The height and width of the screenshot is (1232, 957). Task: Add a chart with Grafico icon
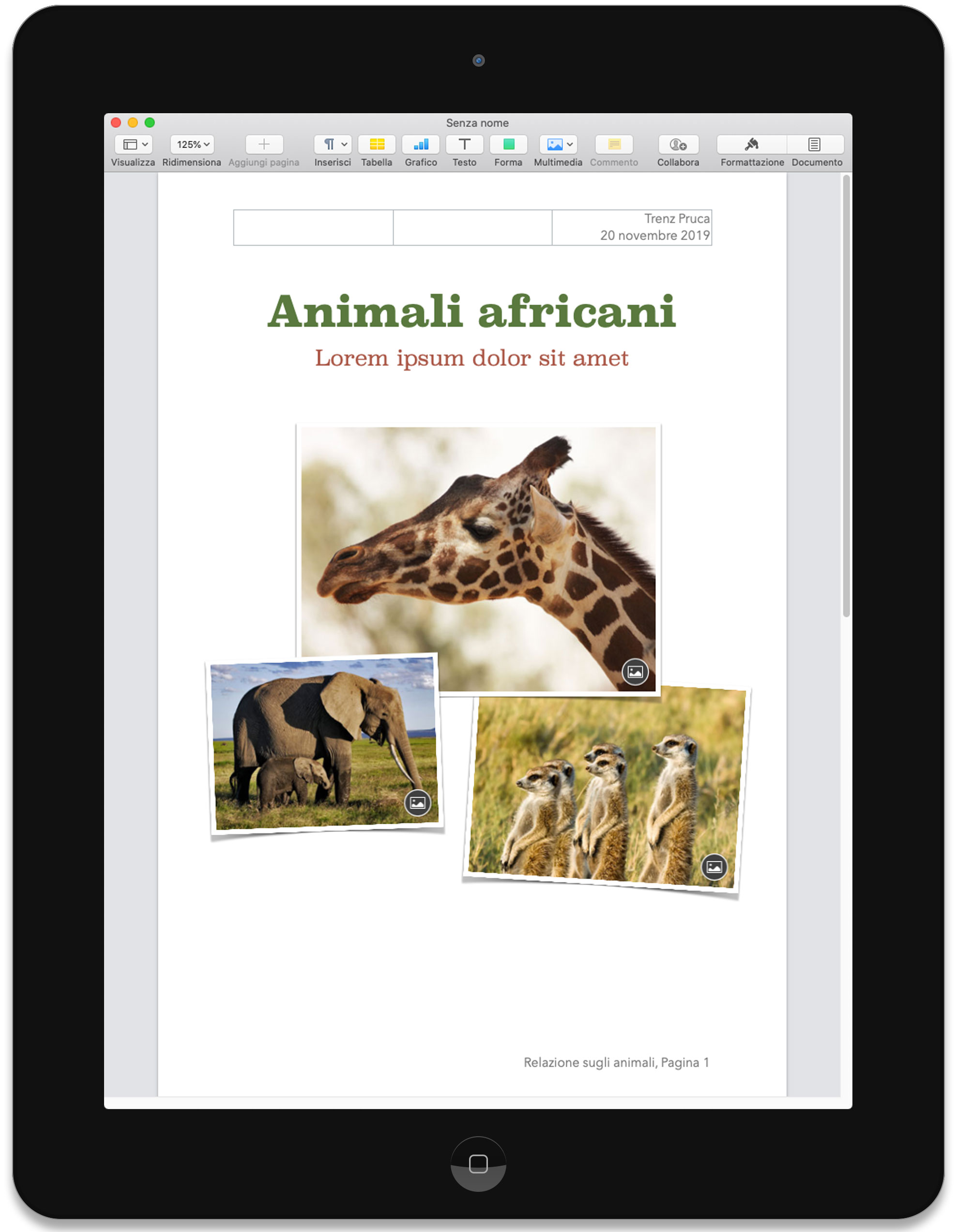pos(421,144)
